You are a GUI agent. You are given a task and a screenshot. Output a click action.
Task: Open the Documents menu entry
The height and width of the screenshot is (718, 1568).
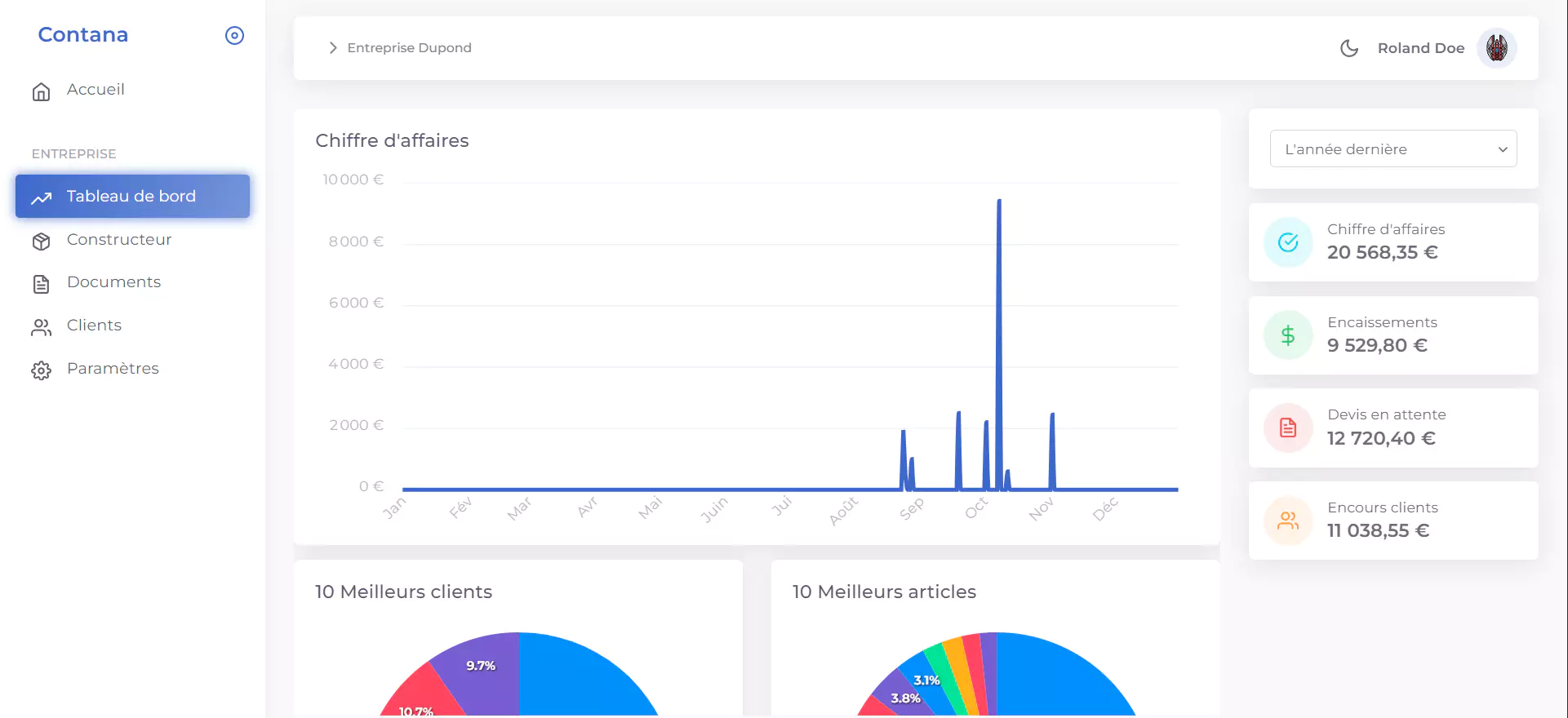pos(113,282)
